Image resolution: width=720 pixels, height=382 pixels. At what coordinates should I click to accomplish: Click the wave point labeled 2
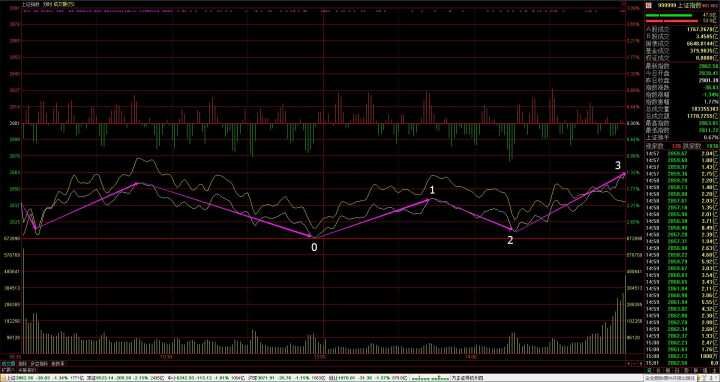click(x=511, y=229)
